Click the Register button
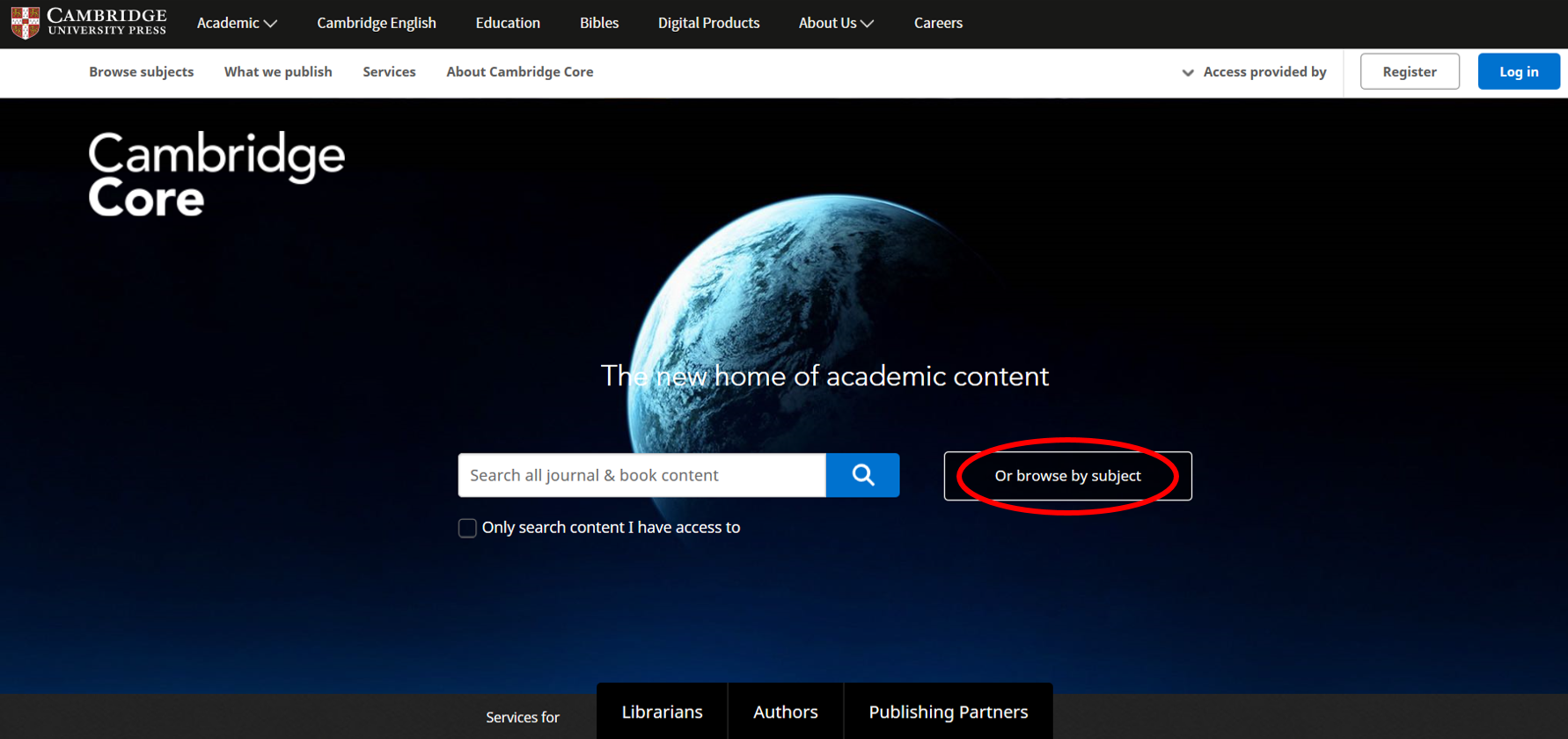Viewport: 1568px width, 739px height. [1410, 71]
